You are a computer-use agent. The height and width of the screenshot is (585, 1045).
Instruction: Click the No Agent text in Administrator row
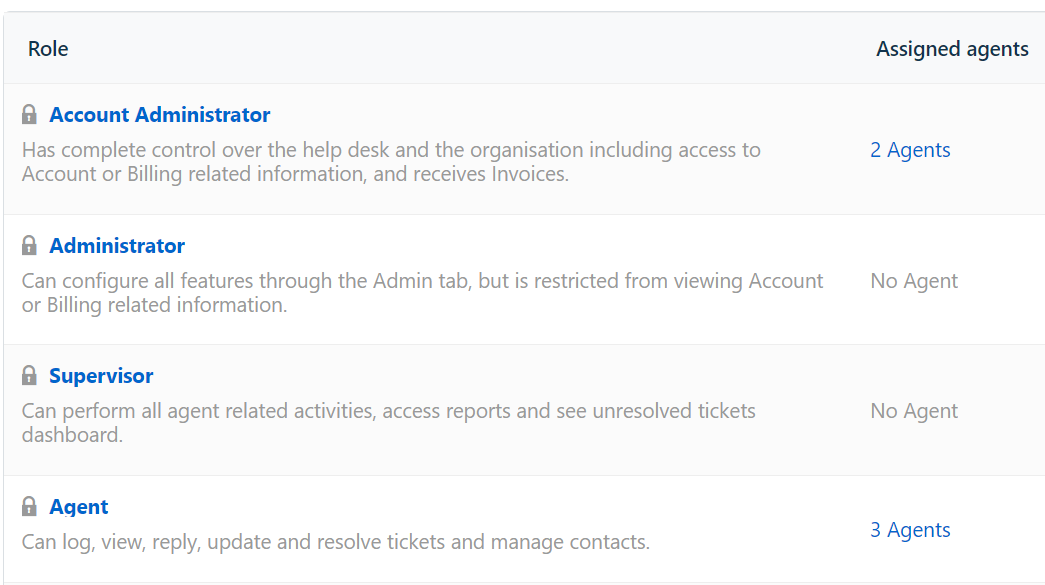point(914,281)
